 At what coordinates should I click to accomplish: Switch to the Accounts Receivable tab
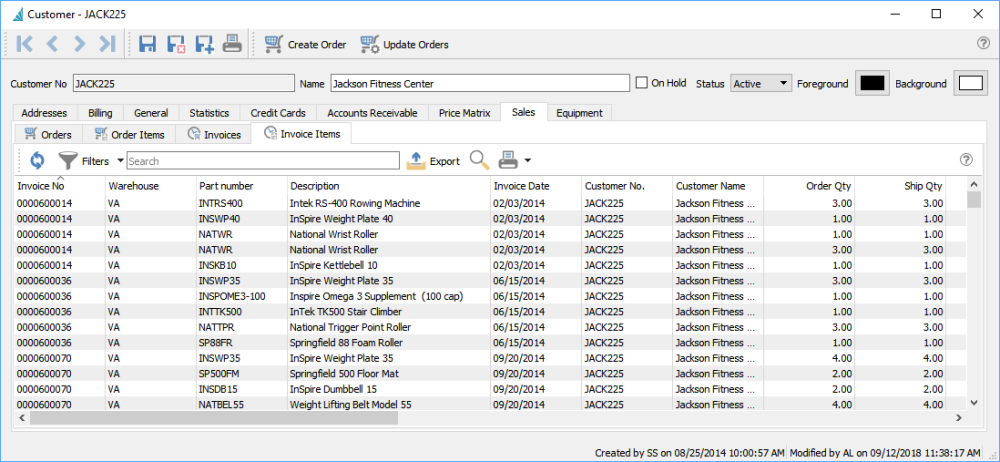372,113
